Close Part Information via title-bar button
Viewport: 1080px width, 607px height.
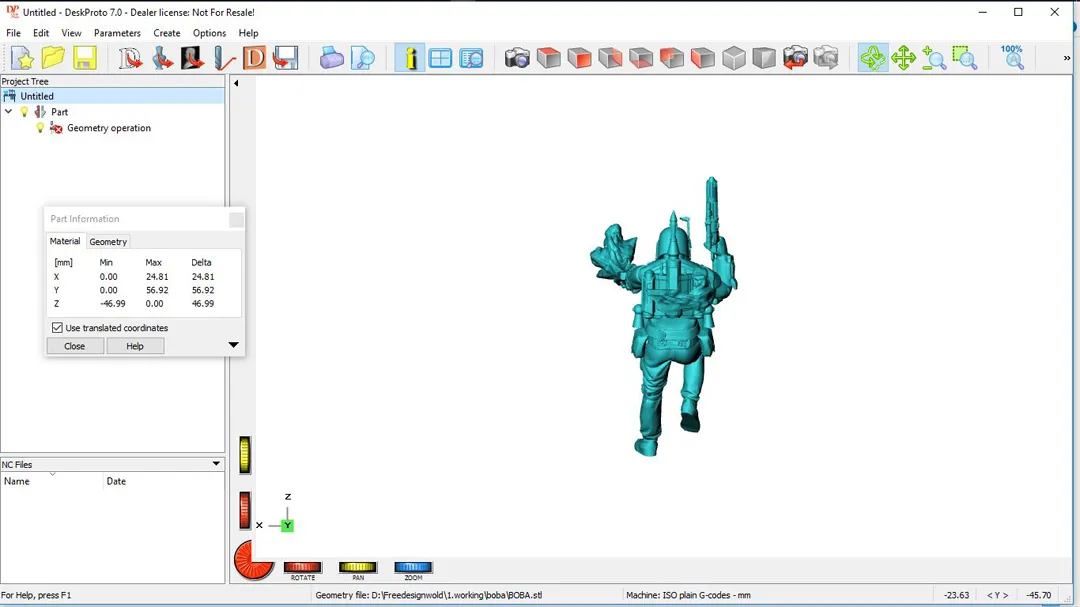pos(236,219)
